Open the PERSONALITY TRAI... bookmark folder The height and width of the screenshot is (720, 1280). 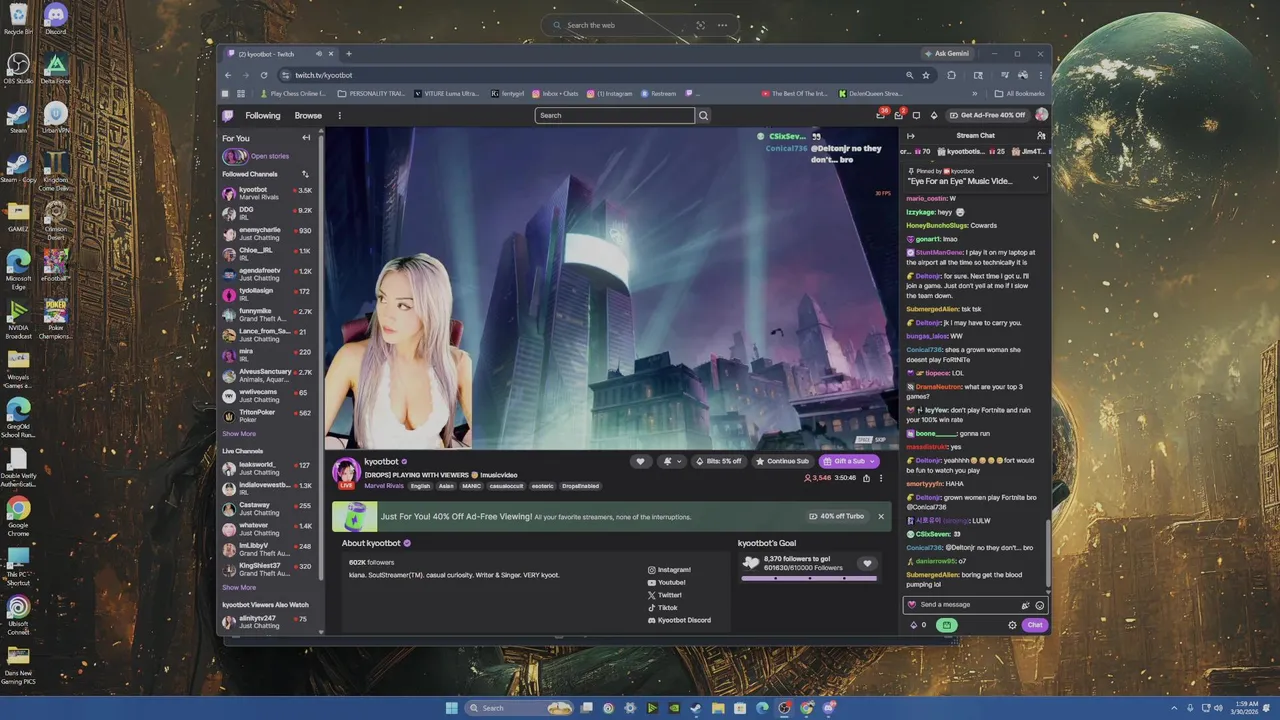(x=372, y=94)
